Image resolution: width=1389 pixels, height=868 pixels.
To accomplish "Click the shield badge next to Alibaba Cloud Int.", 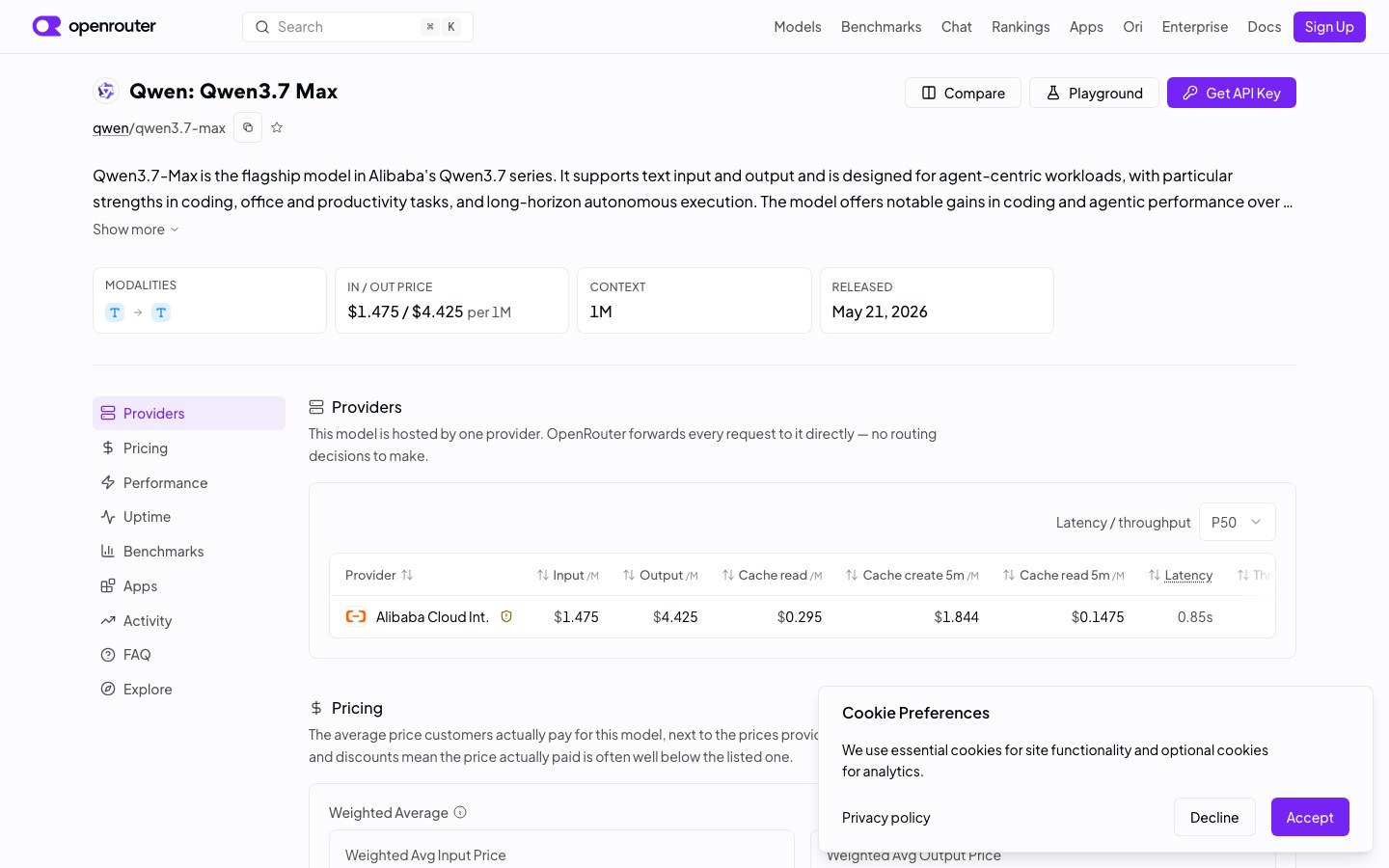I will coord(506,616).
